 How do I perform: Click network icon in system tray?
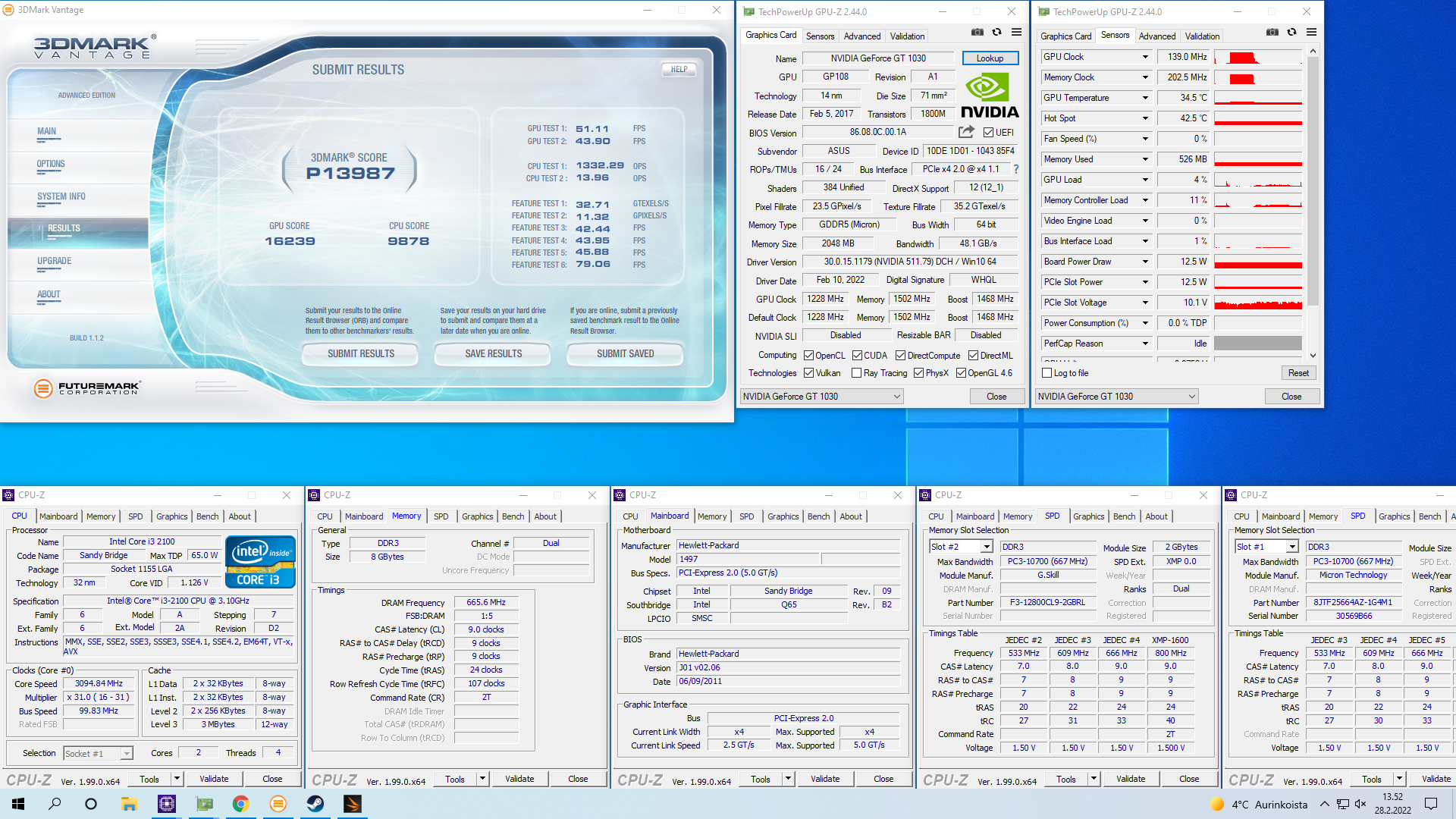click(x=1342, y=804)
